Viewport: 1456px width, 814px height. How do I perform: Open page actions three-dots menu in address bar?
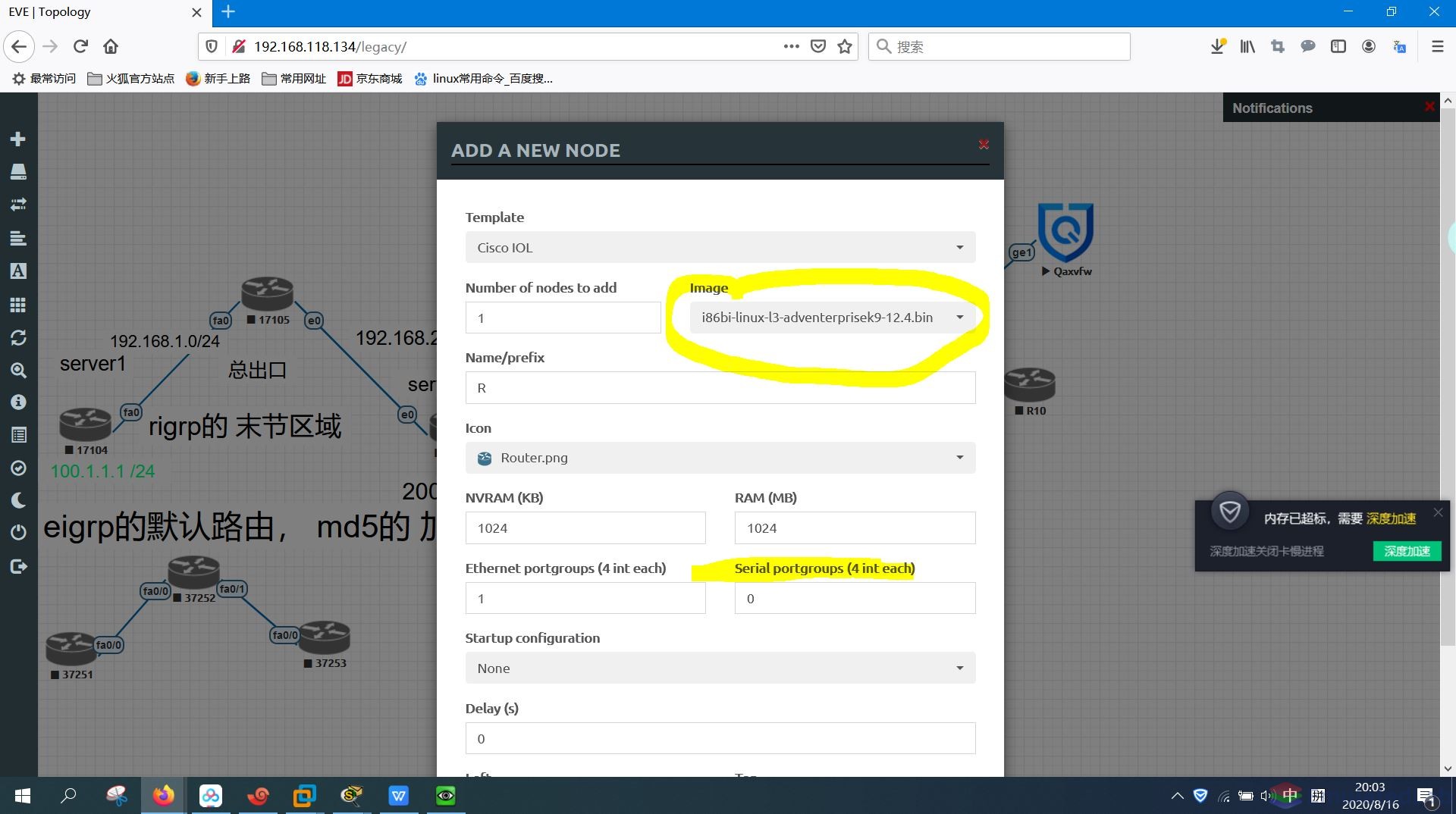(791, 46)
